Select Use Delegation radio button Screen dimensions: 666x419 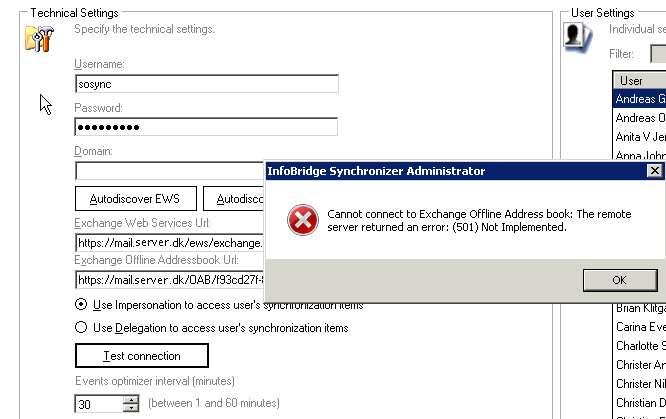[x=81, y=327]
